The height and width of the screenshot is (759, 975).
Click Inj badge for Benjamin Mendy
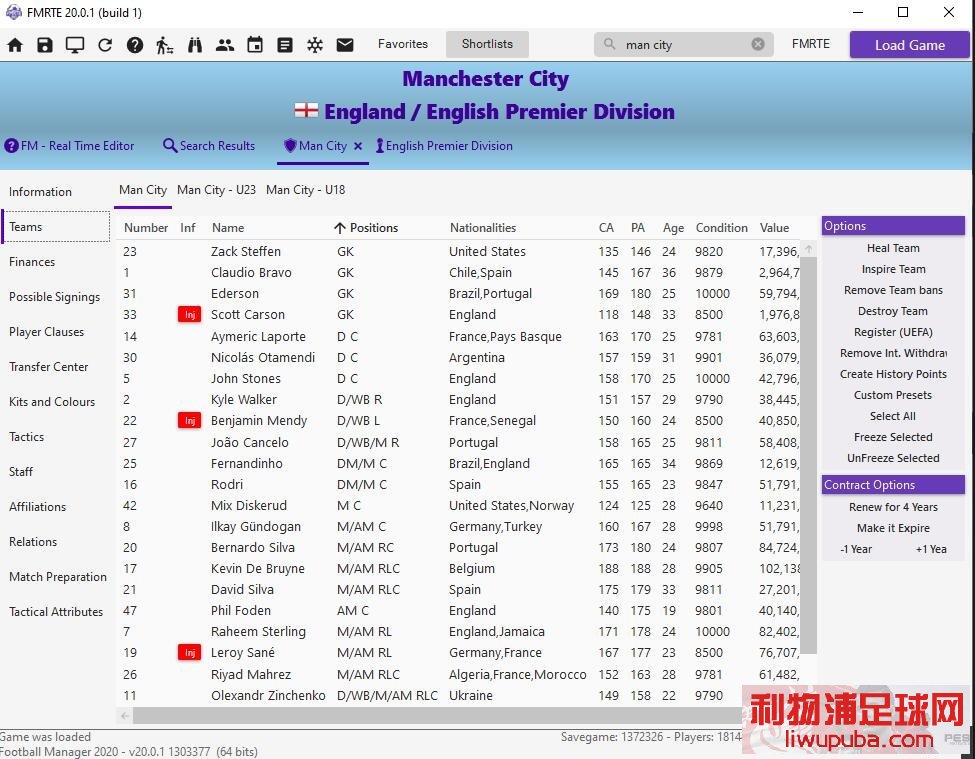[x=190, y=421]
